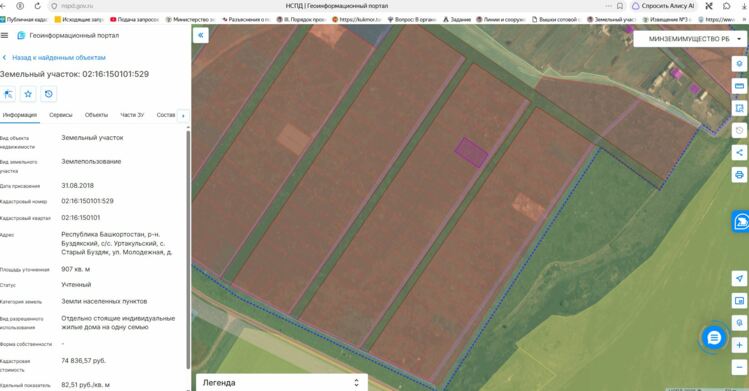Open browser downloads arrow icon
This screenshot has height=391, width=749.
tap(743, 6)
